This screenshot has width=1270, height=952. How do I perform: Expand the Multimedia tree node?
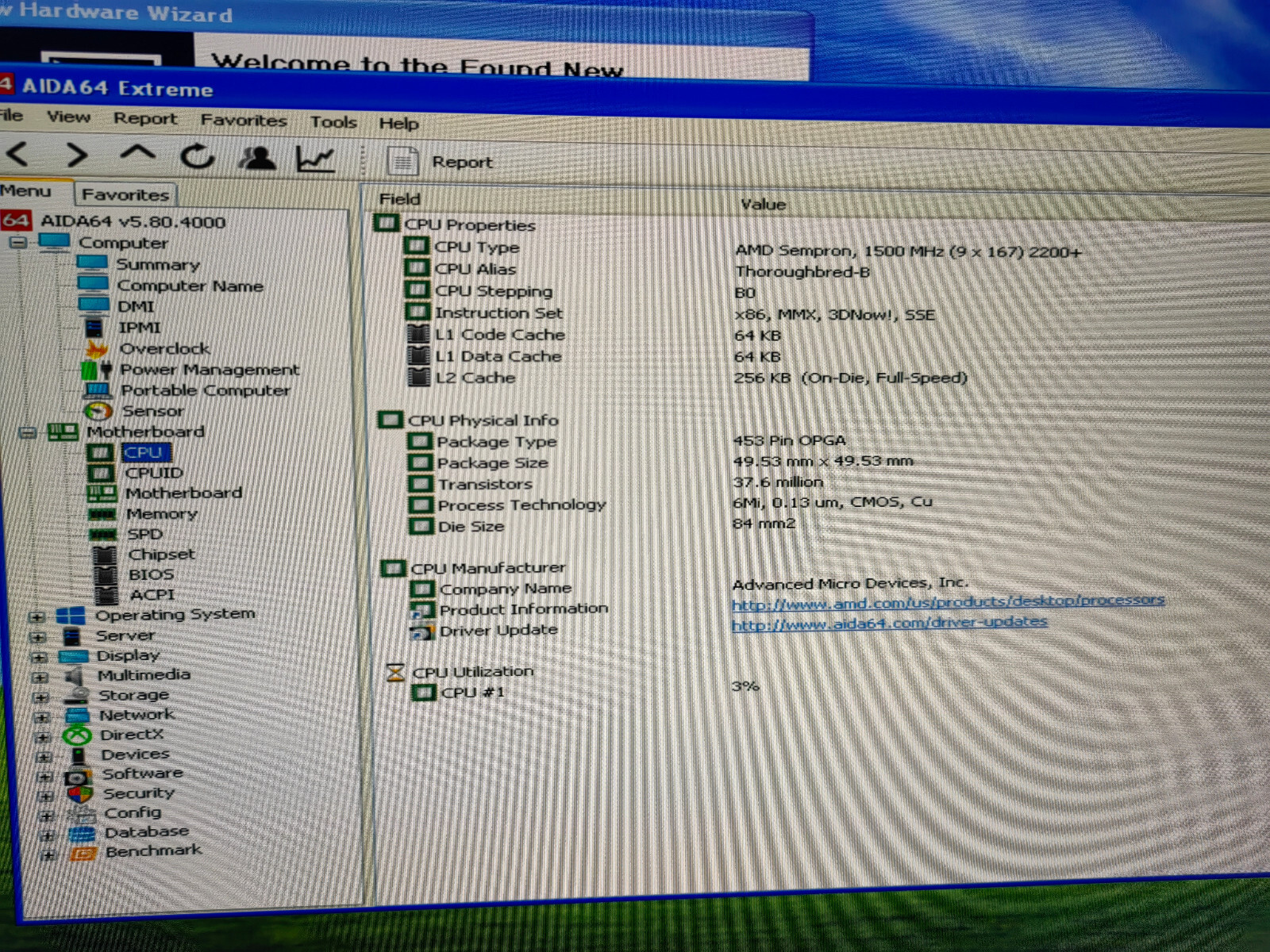click(x=40, y=677)
